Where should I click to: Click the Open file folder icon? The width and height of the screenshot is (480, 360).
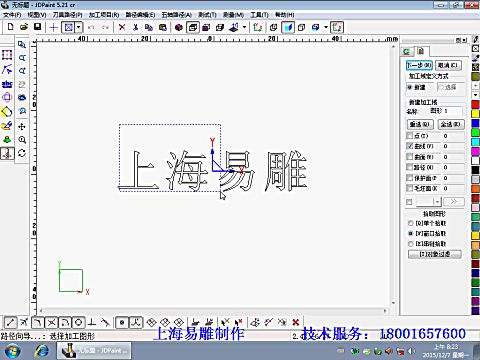[24, 27]
